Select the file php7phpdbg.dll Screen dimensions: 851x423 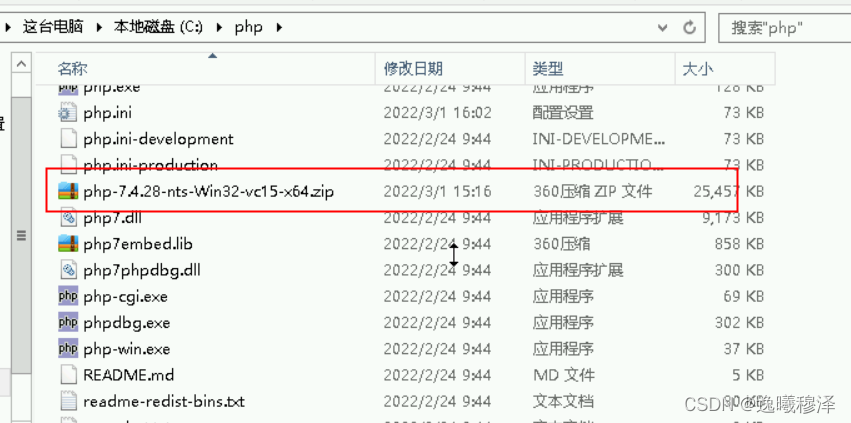pyautogui.click(x=142, y=270)
